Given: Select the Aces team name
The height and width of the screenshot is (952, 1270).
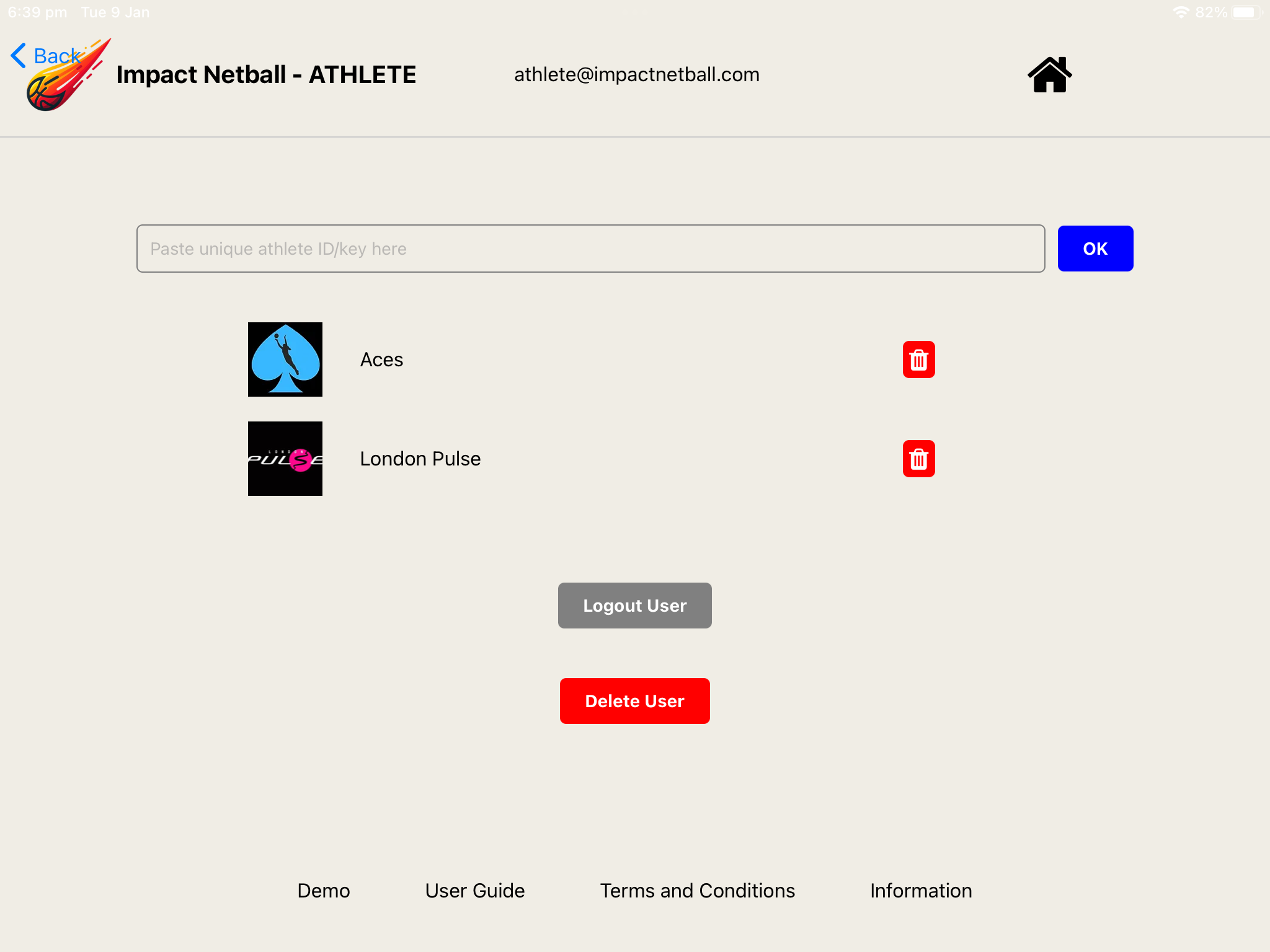Looking at the screenshot, I should coord(382,359).
